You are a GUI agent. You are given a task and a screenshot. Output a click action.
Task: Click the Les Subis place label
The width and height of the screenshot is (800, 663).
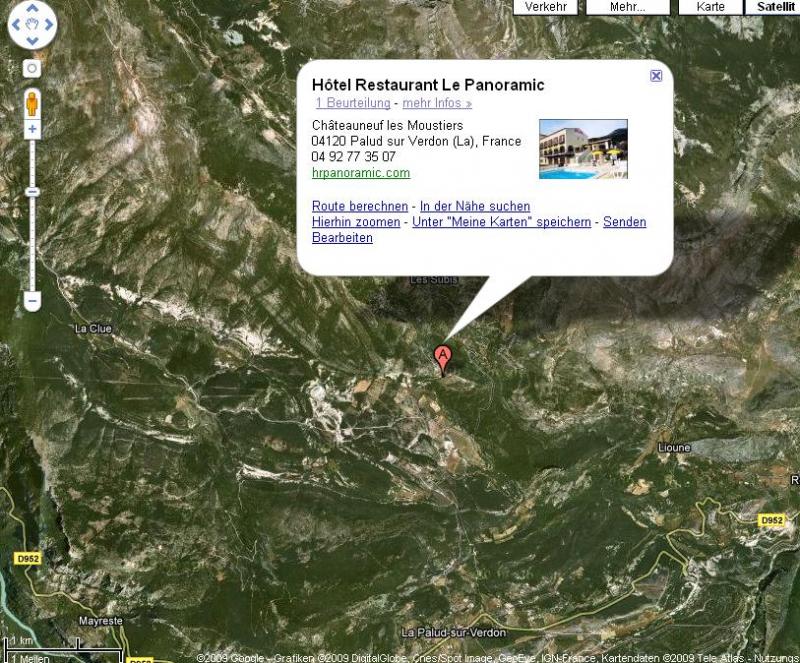(434, 280)
